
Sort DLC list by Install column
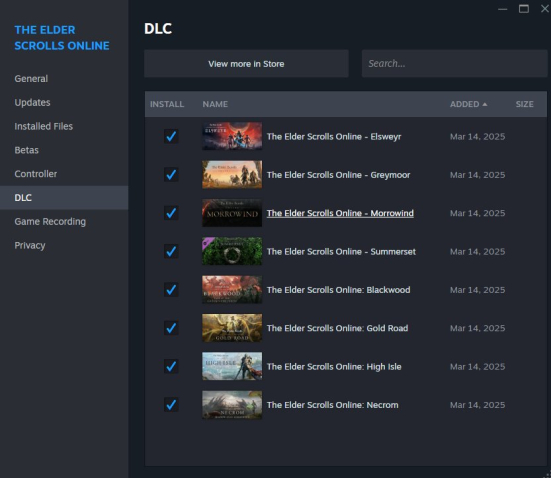[167, 104]
